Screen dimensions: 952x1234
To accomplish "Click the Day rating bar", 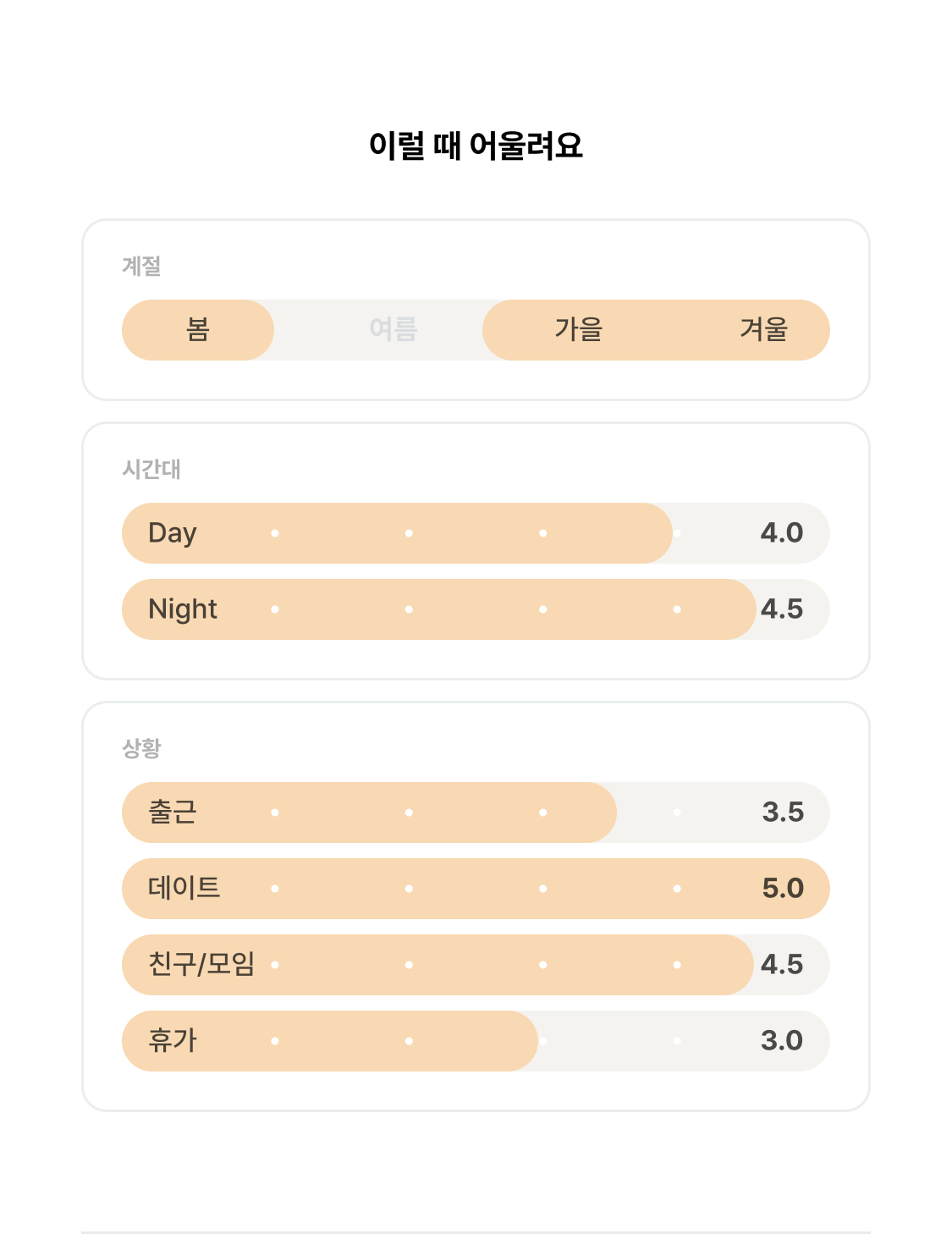I will point(476,533).
